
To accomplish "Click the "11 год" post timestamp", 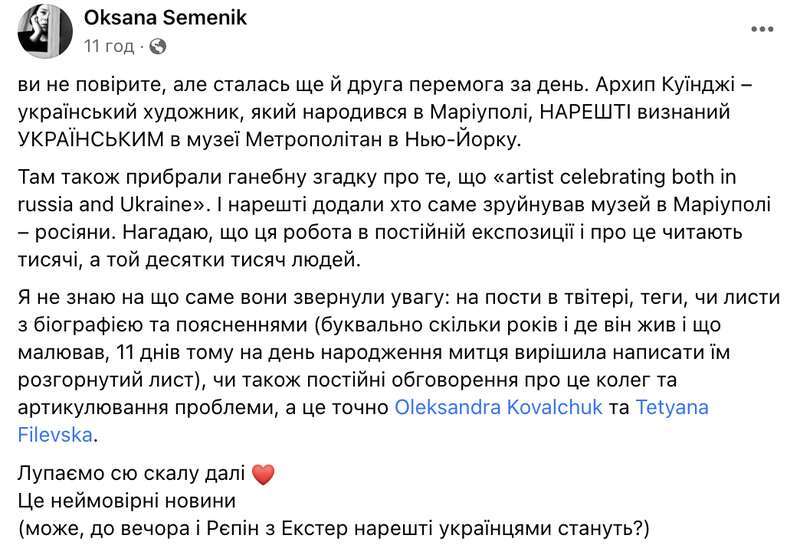I will click(109, 46).
